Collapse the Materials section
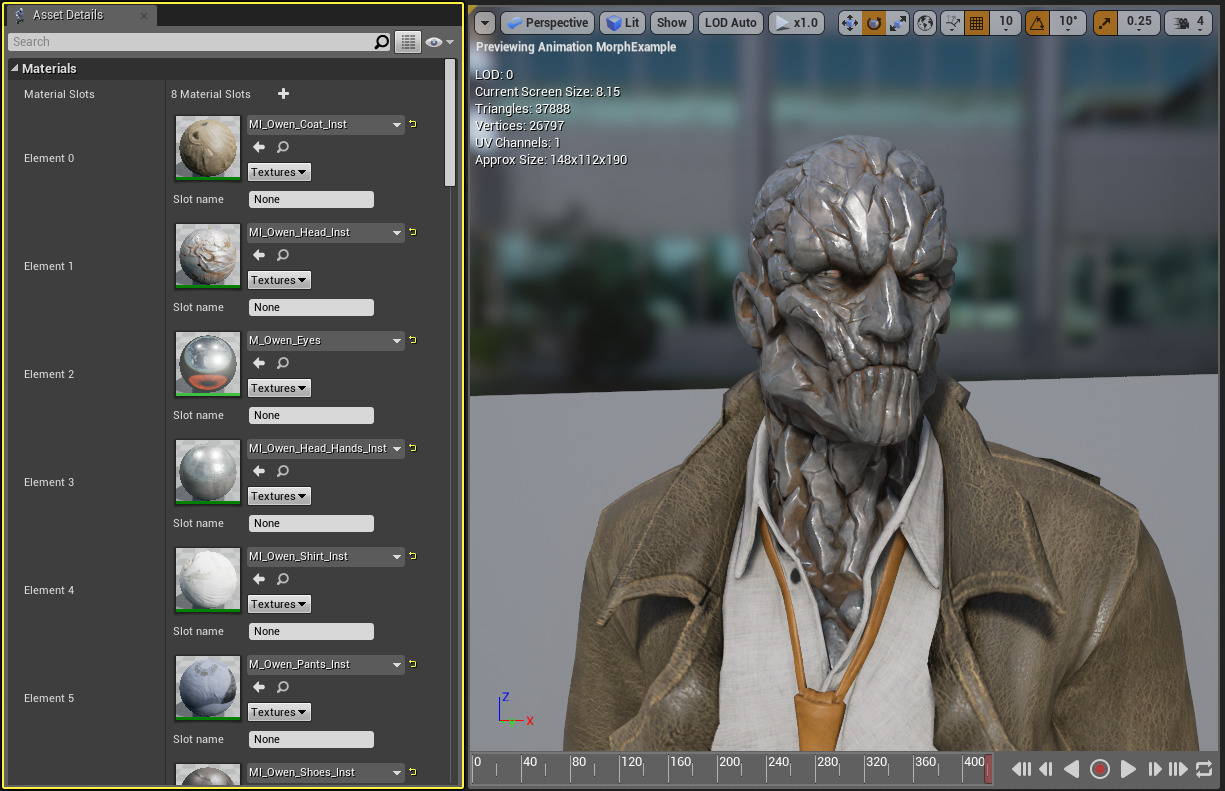 (15, 69)
